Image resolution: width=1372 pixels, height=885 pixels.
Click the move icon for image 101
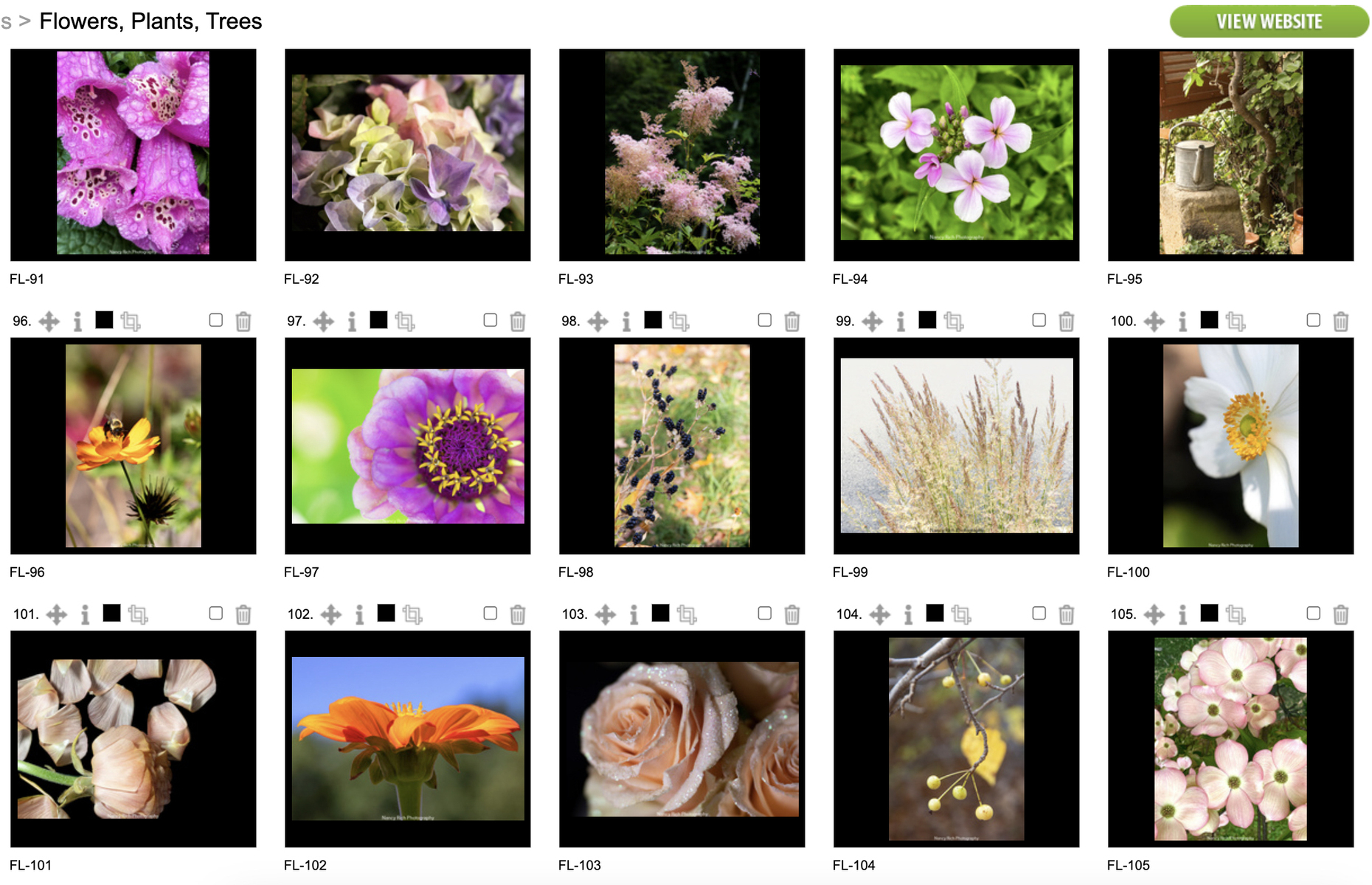57,614
